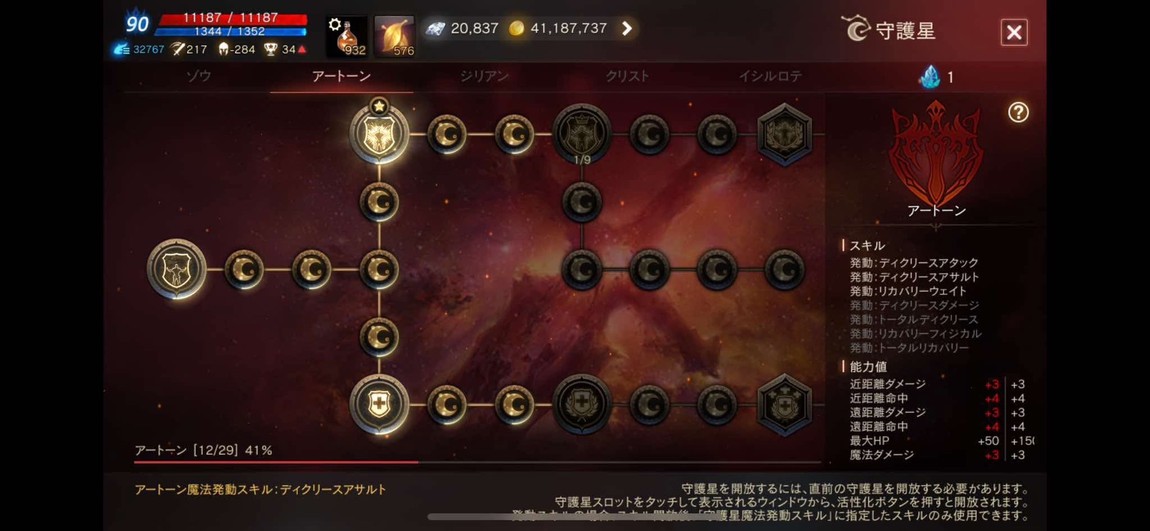Click the blue crystal icon beside 1

pyautogui.click(x=929, y=77)
